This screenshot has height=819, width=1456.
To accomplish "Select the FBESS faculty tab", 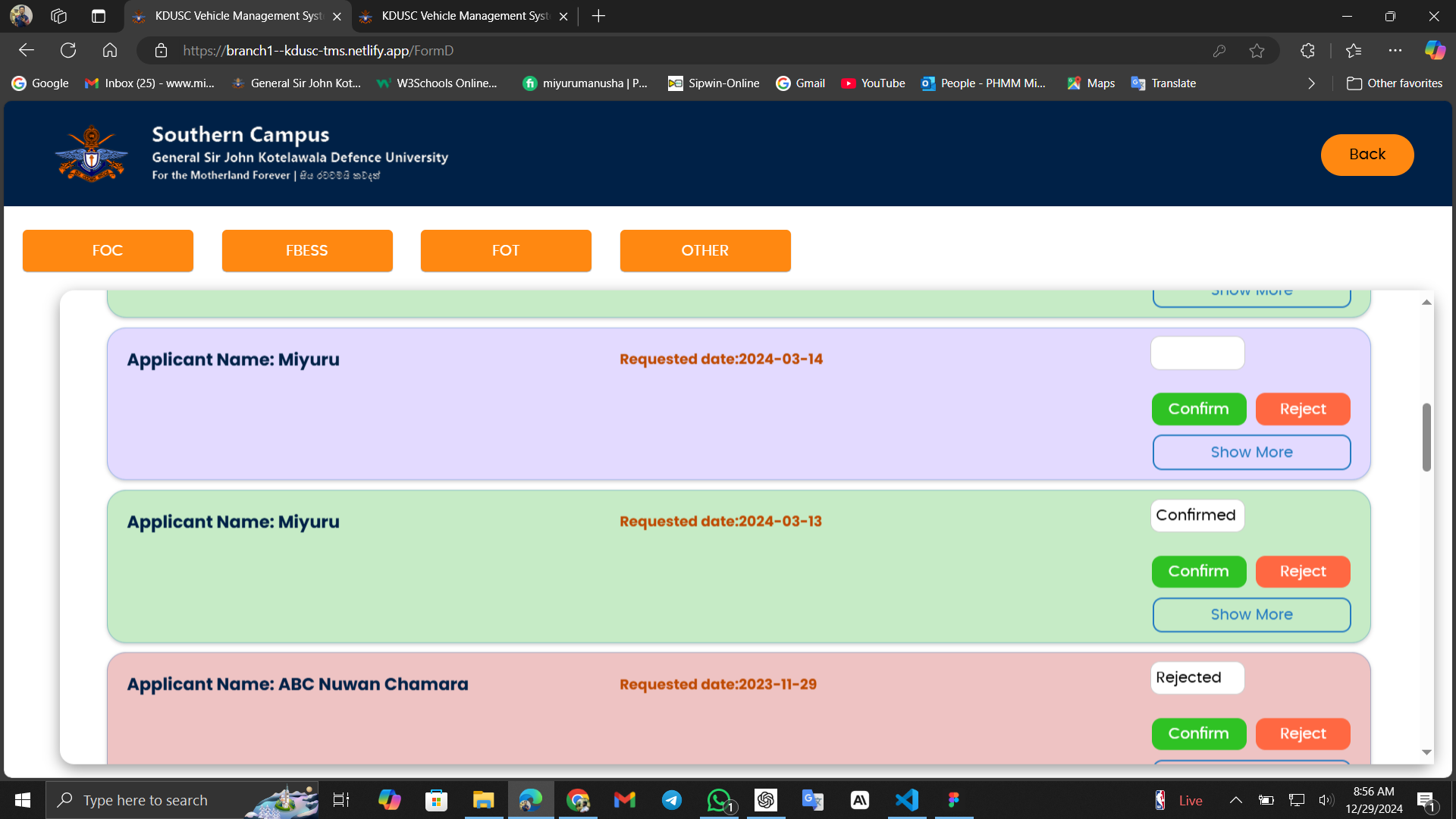I will coord(307,250).
